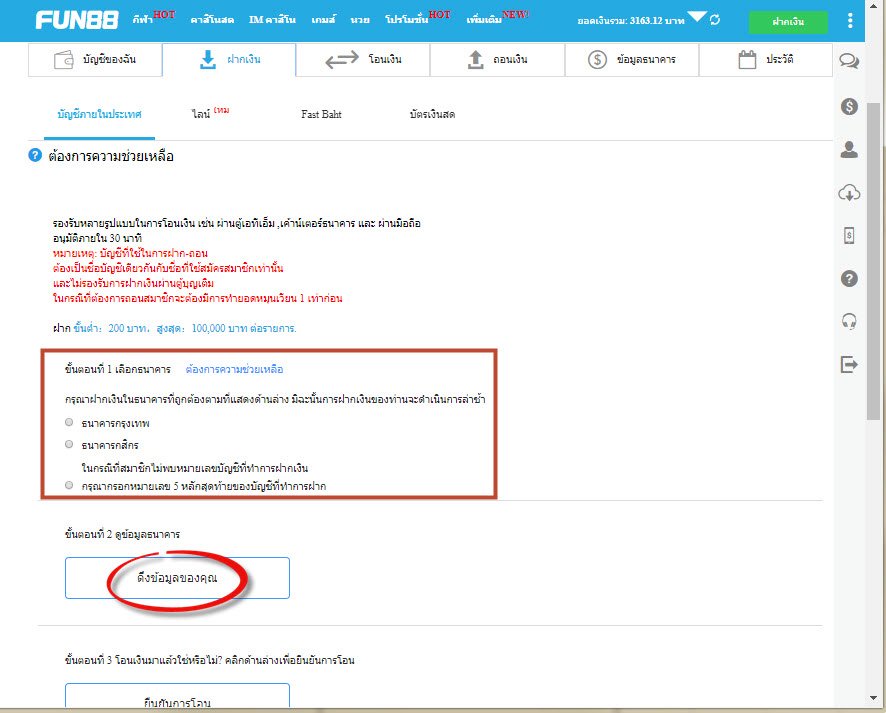Click the headset customer support icon
The height and width of the screenshot is (713, 886).
pyautogui.click(x=849, y=321)
